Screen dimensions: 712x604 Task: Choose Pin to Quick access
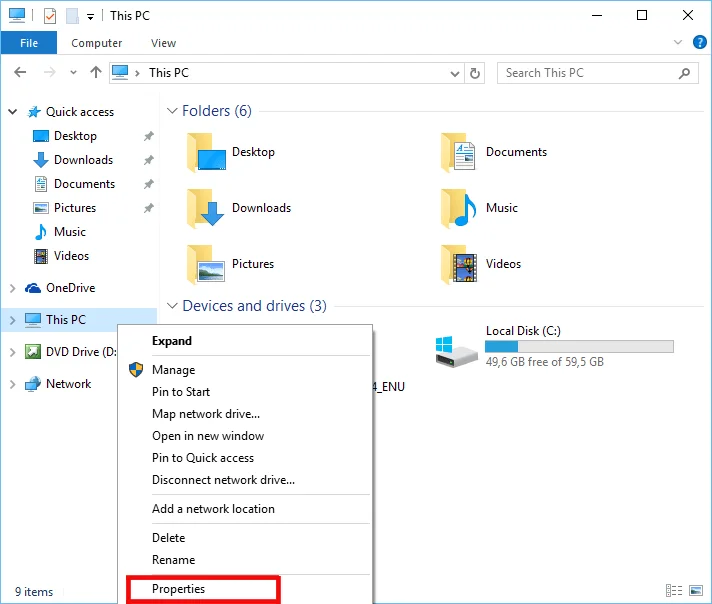pos(246,458)
